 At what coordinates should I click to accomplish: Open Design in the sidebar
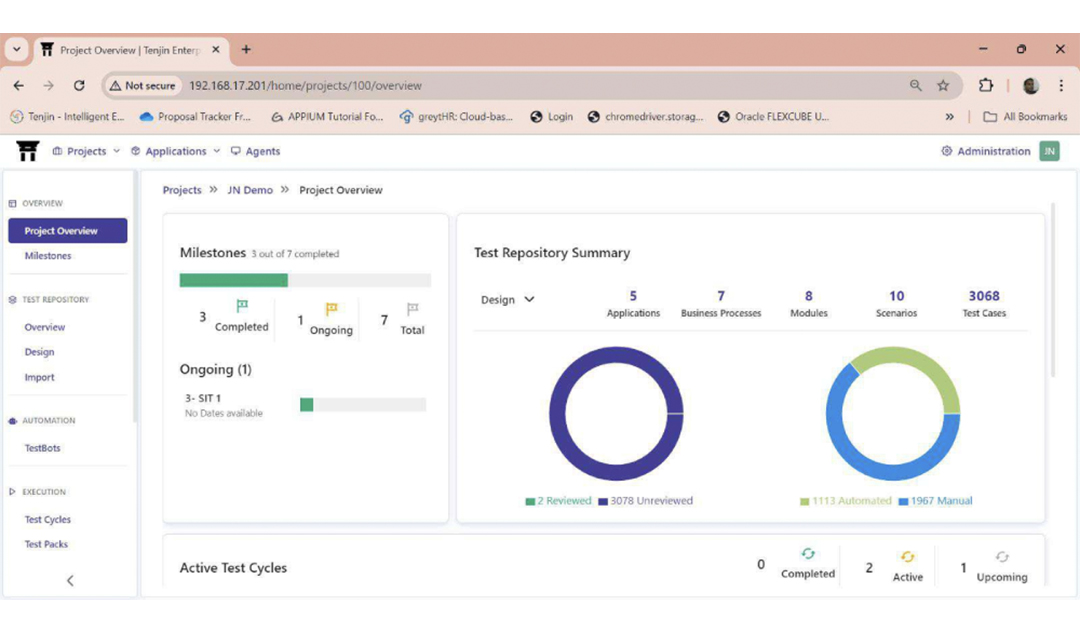click(39, 352)
